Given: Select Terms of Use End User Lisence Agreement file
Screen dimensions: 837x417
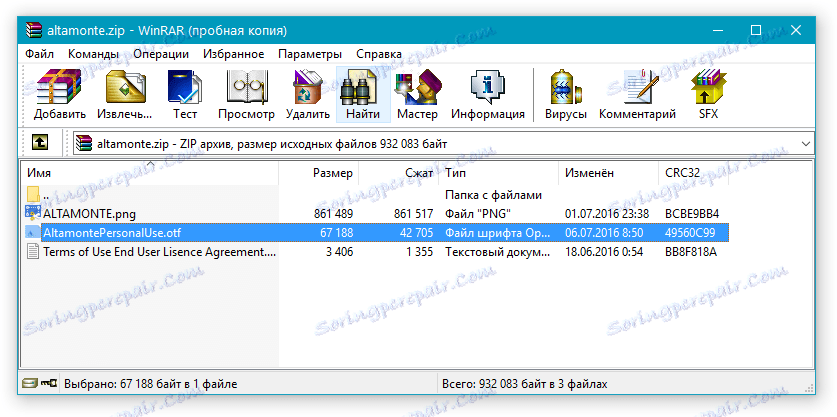Looking at the screenshot, I should coord(160,252).
